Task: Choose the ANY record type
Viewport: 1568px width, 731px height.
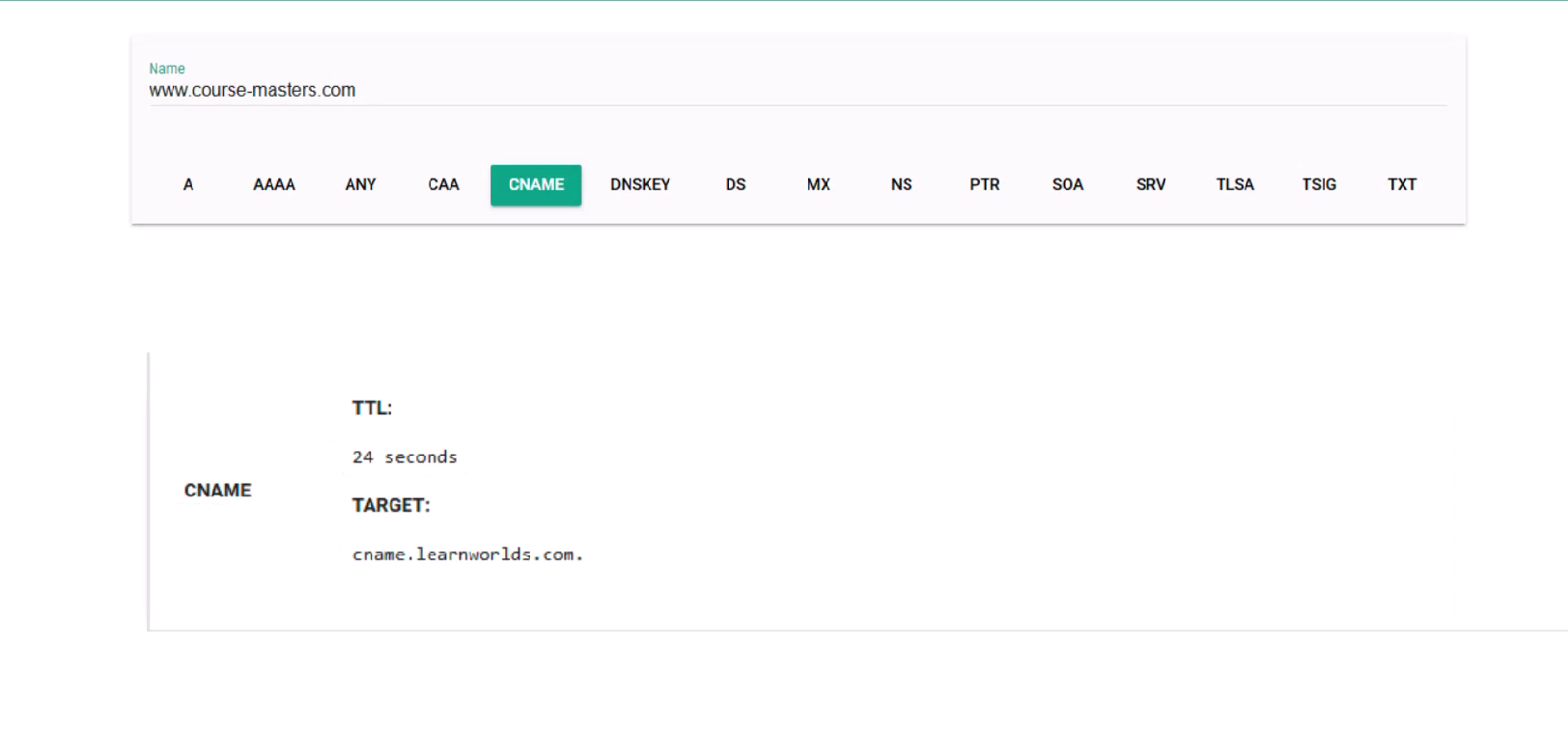Action: pos(360,184)
